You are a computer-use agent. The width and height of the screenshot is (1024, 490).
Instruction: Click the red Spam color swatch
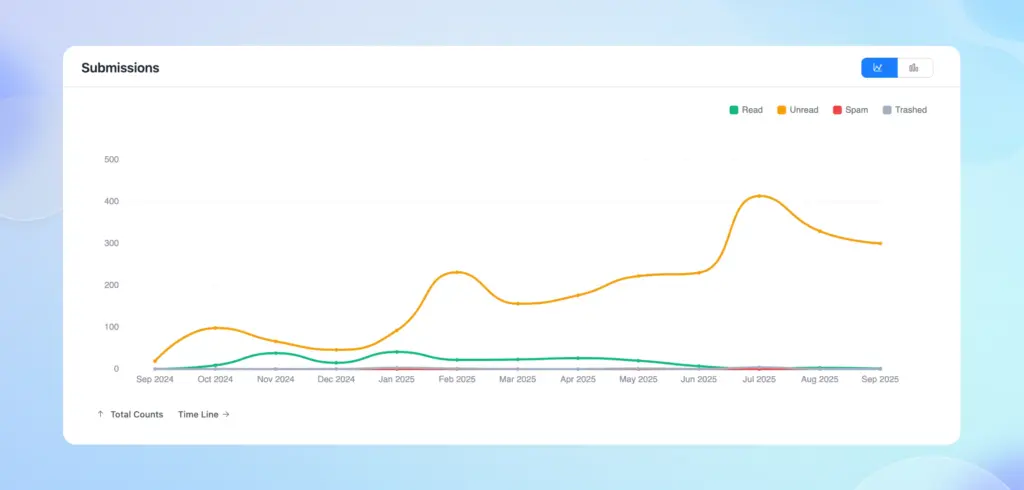click(x=837, y=110)
